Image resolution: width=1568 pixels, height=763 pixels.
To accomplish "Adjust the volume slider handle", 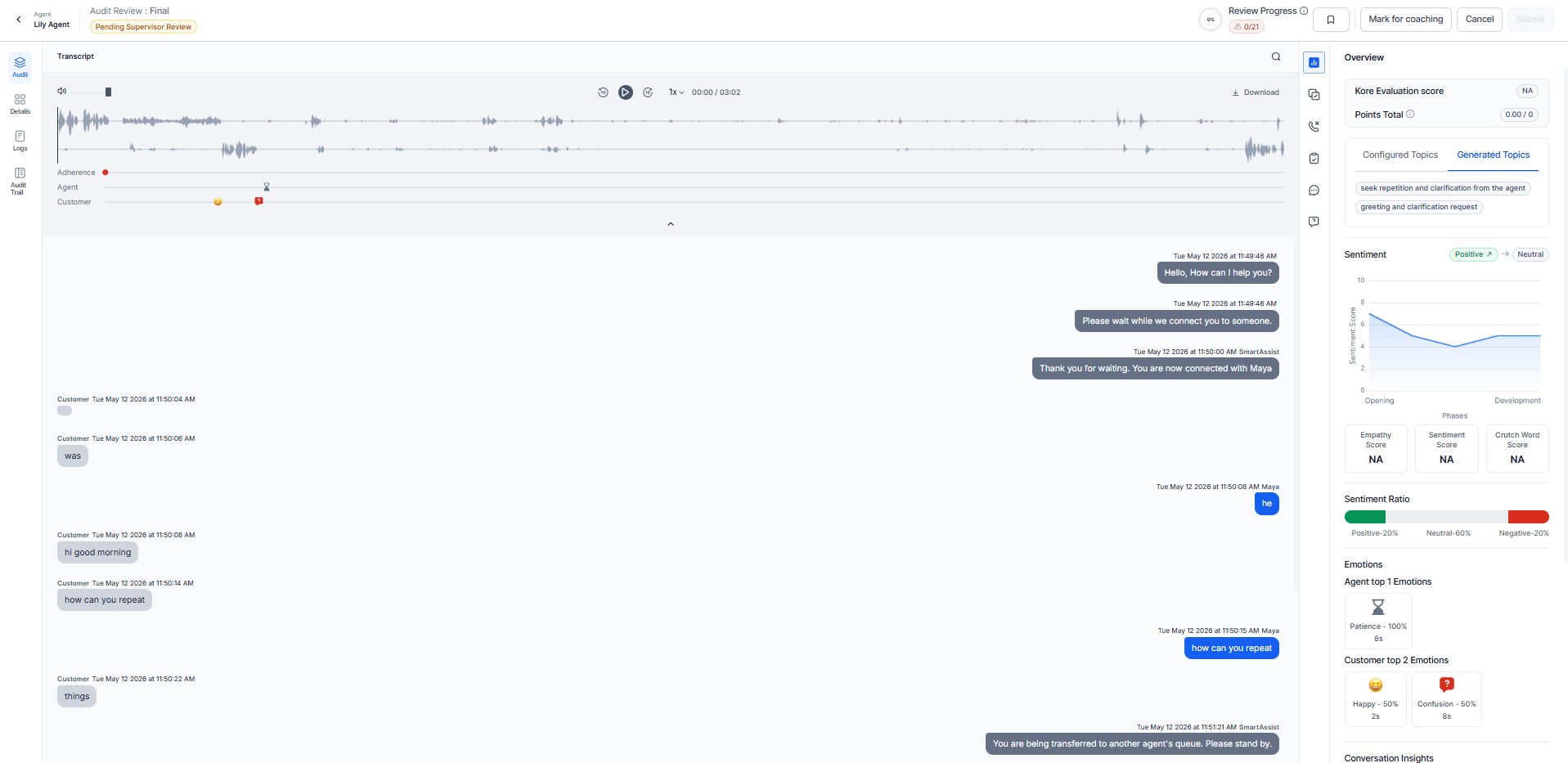I will tap(108, 92).
